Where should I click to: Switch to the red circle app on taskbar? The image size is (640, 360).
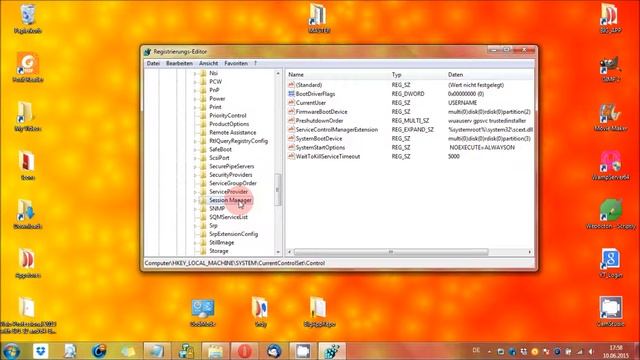[244, 351]
